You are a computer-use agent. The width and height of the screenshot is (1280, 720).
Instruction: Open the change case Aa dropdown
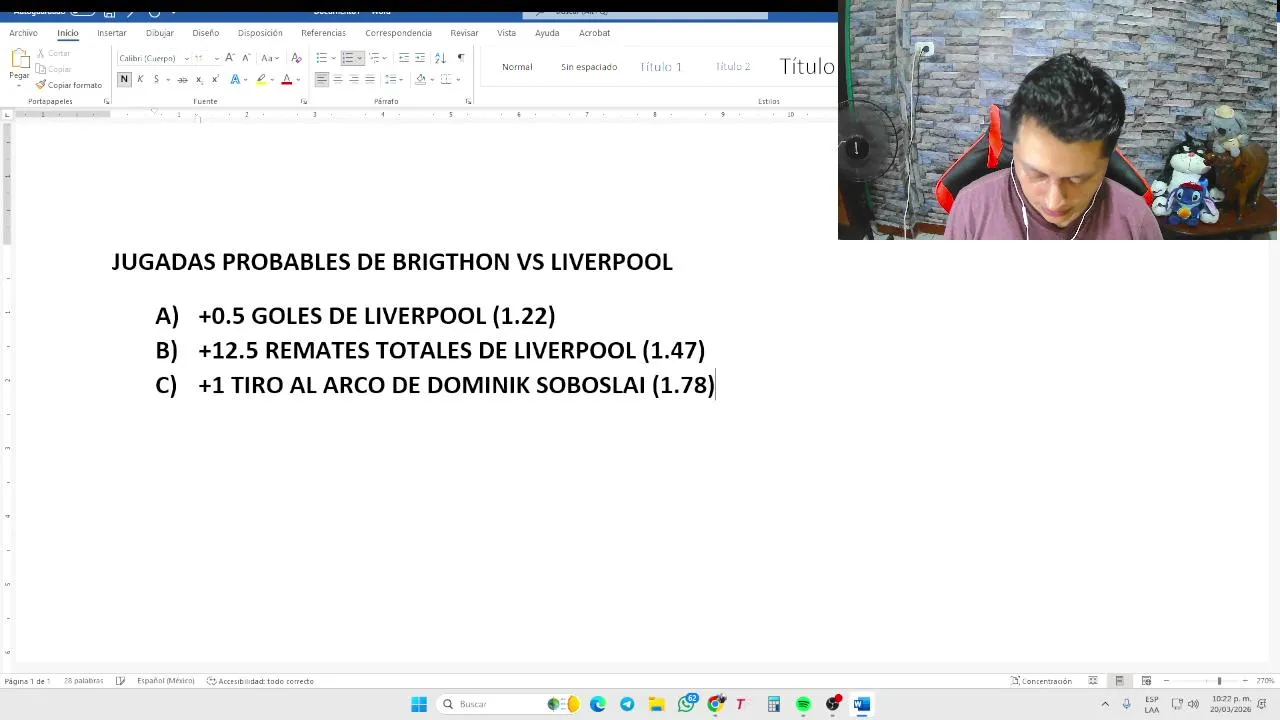269,58
